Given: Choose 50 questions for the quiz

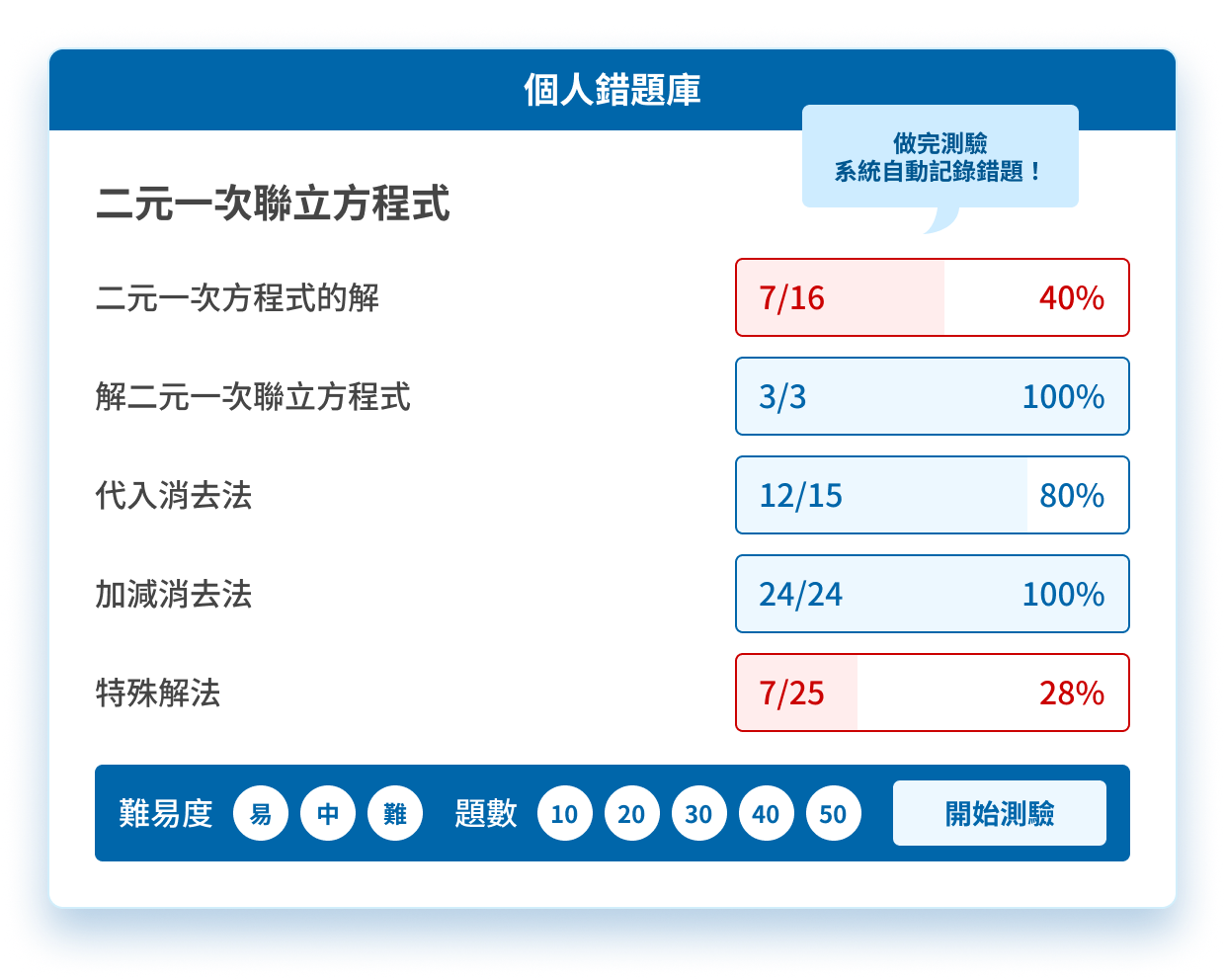Looking at the screenshot, I should 833,813.
